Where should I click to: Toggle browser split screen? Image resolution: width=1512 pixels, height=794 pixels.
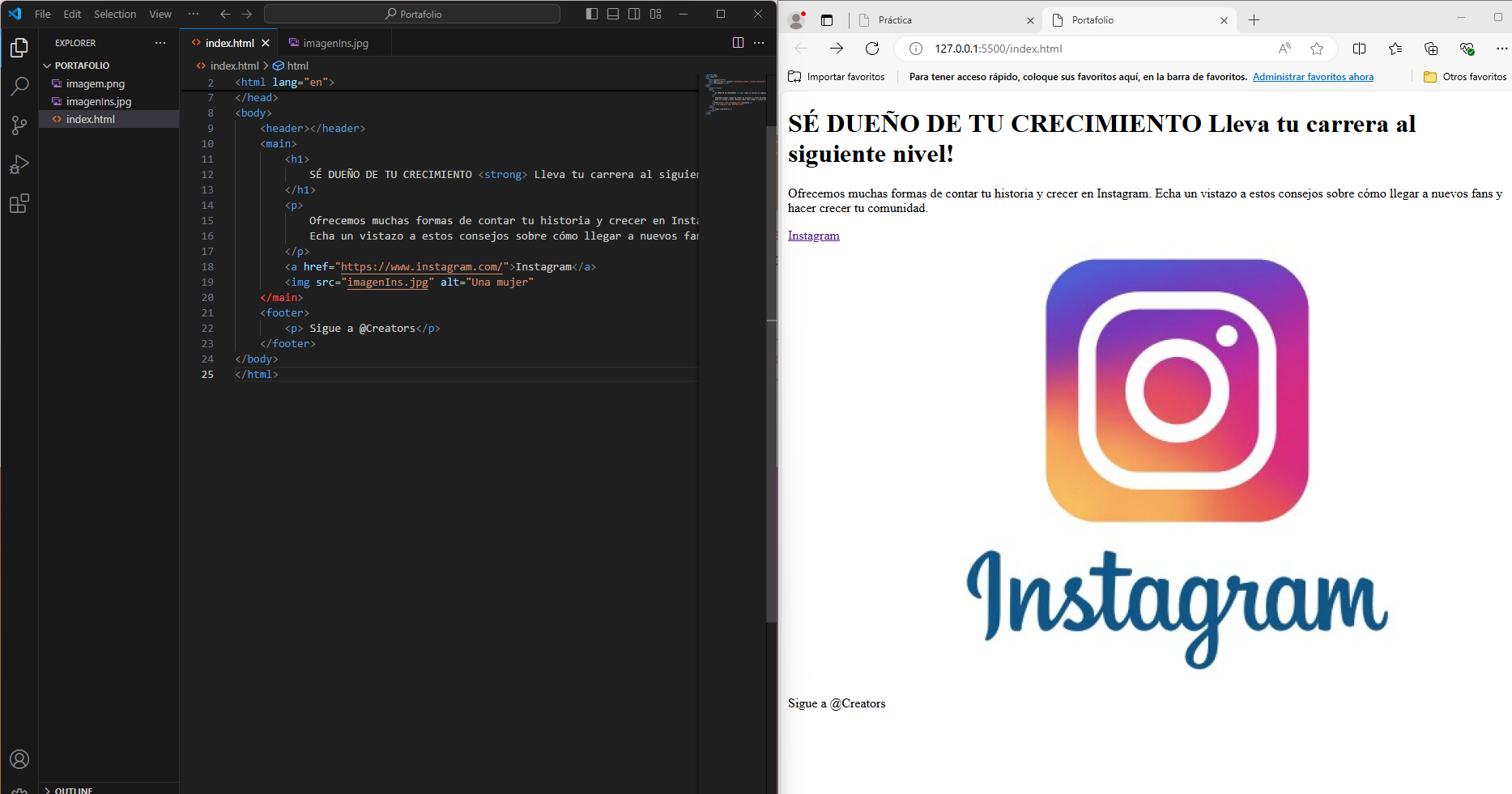click(x=1360, y=49)
